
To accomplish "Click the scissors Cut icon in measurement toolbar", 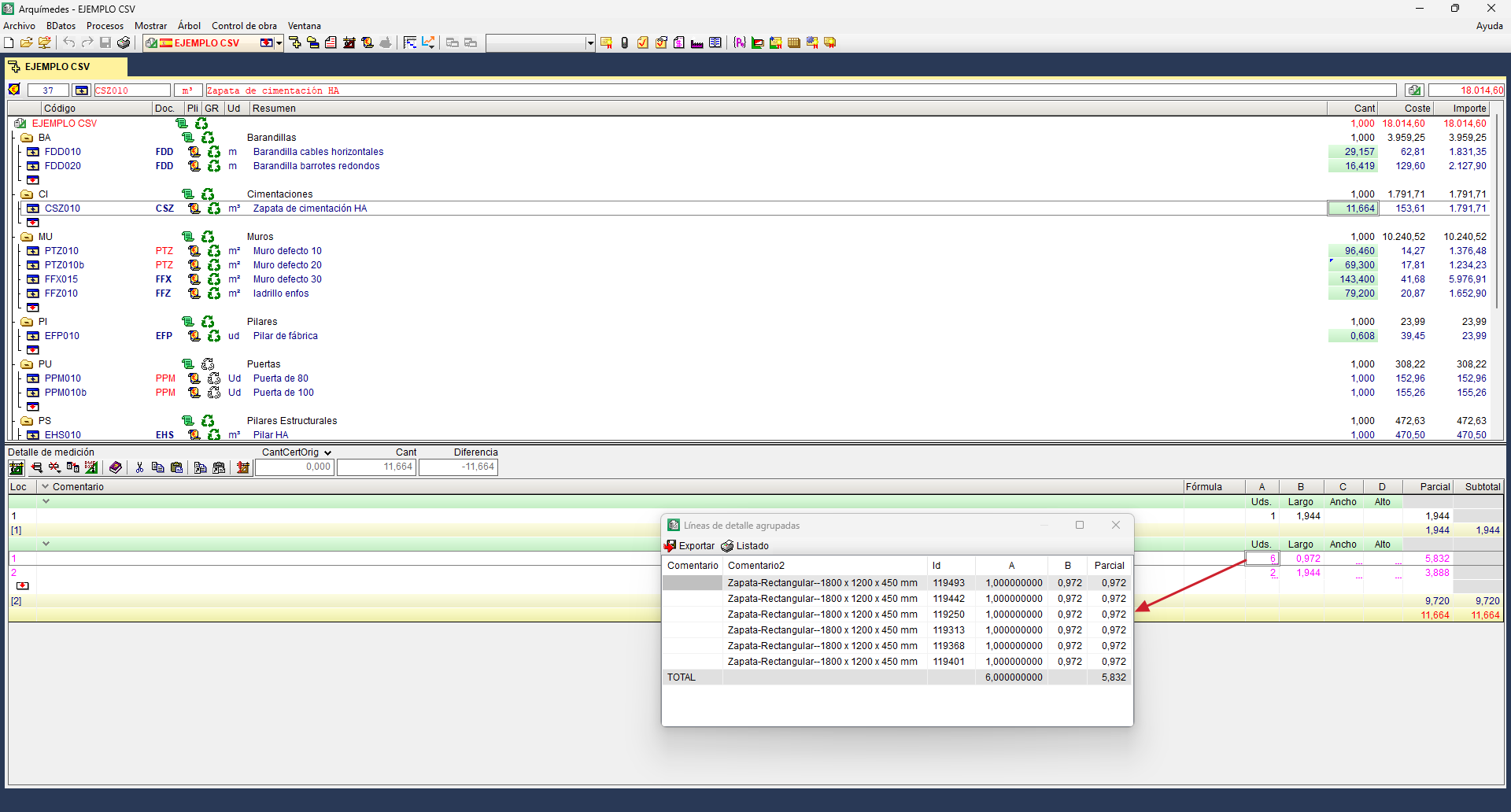I will (139, 467).
